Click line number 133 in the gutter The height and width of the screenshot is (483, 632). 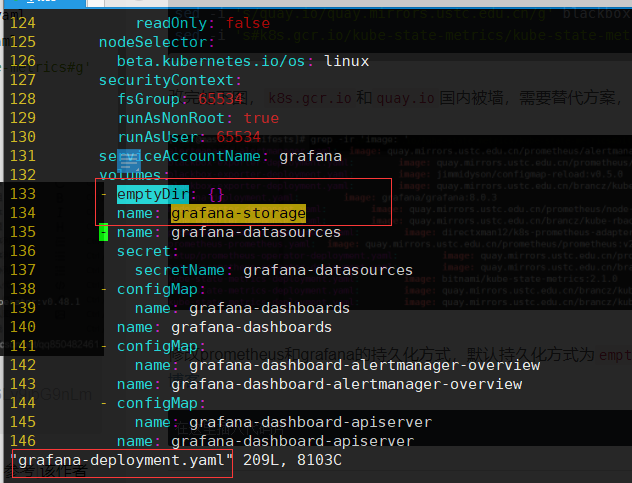point(23,194)
